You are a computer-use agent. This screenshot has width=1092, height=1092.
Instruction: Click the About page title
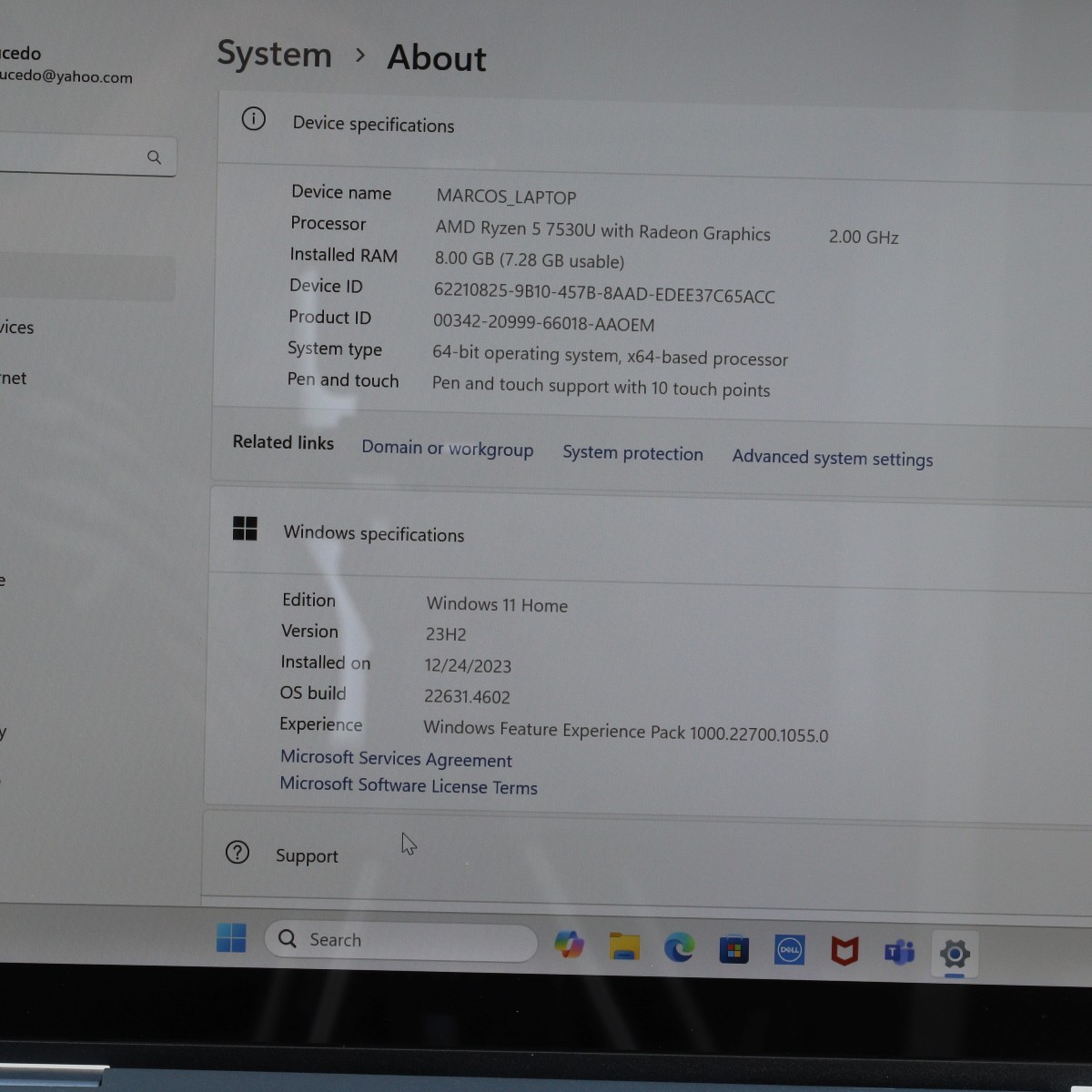[x=437, y=58]
